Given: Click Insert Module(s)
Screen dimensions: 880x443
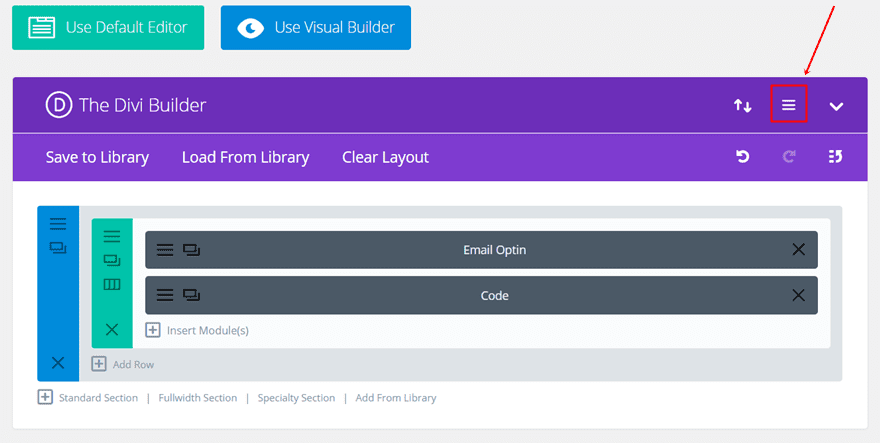Looking at the screenshot, I should pos(197,330).
